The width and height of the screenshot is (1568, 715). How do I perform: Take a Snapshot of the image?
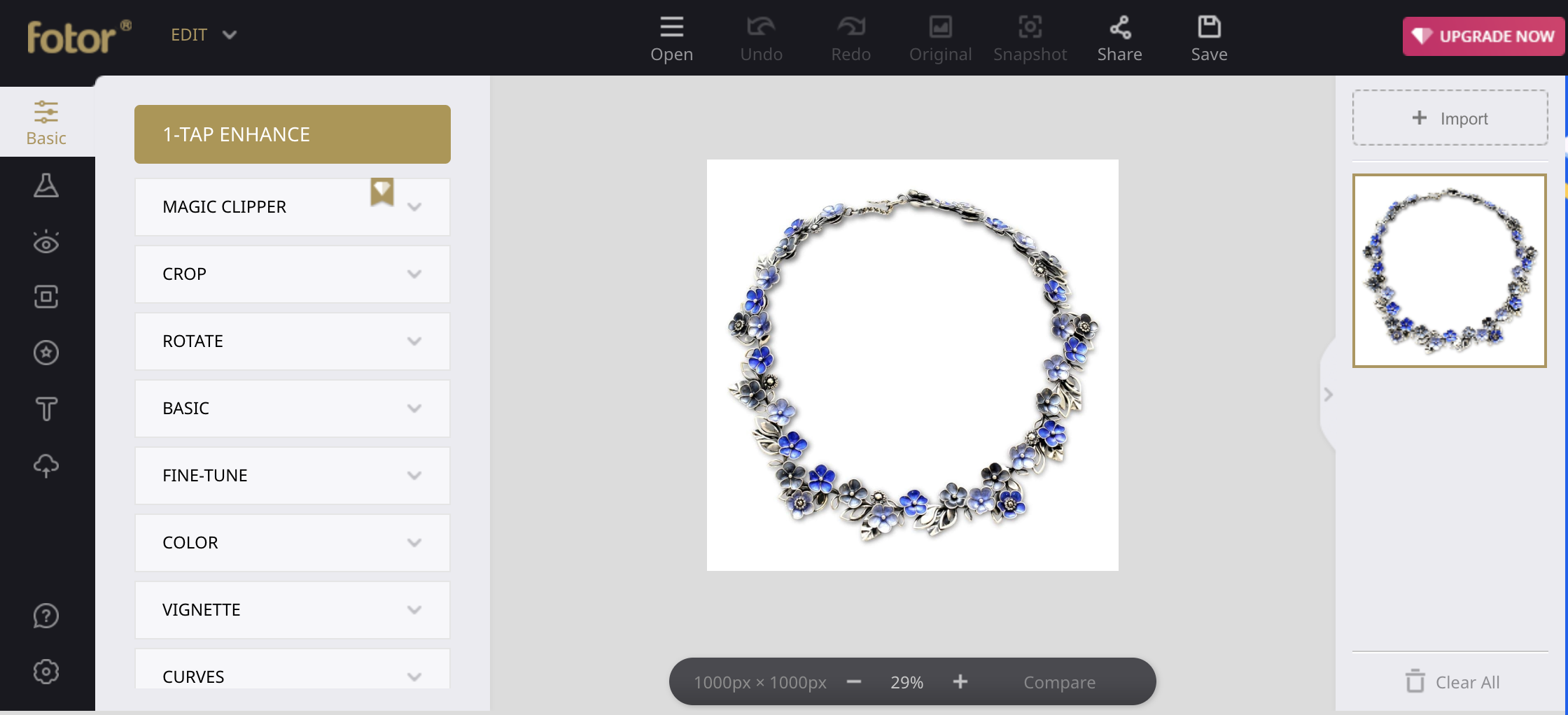pyautogui.click(x=1029, y=36)
